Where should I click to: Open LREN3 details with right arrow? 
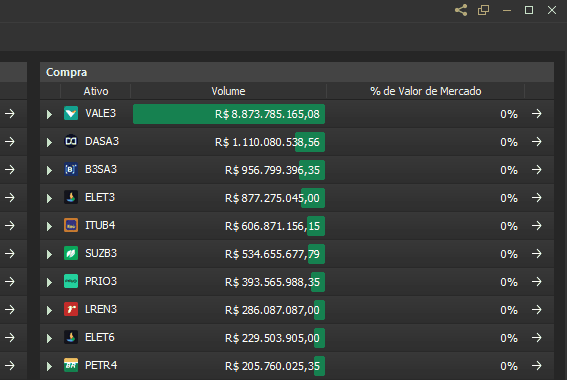(x=537, y=310)
